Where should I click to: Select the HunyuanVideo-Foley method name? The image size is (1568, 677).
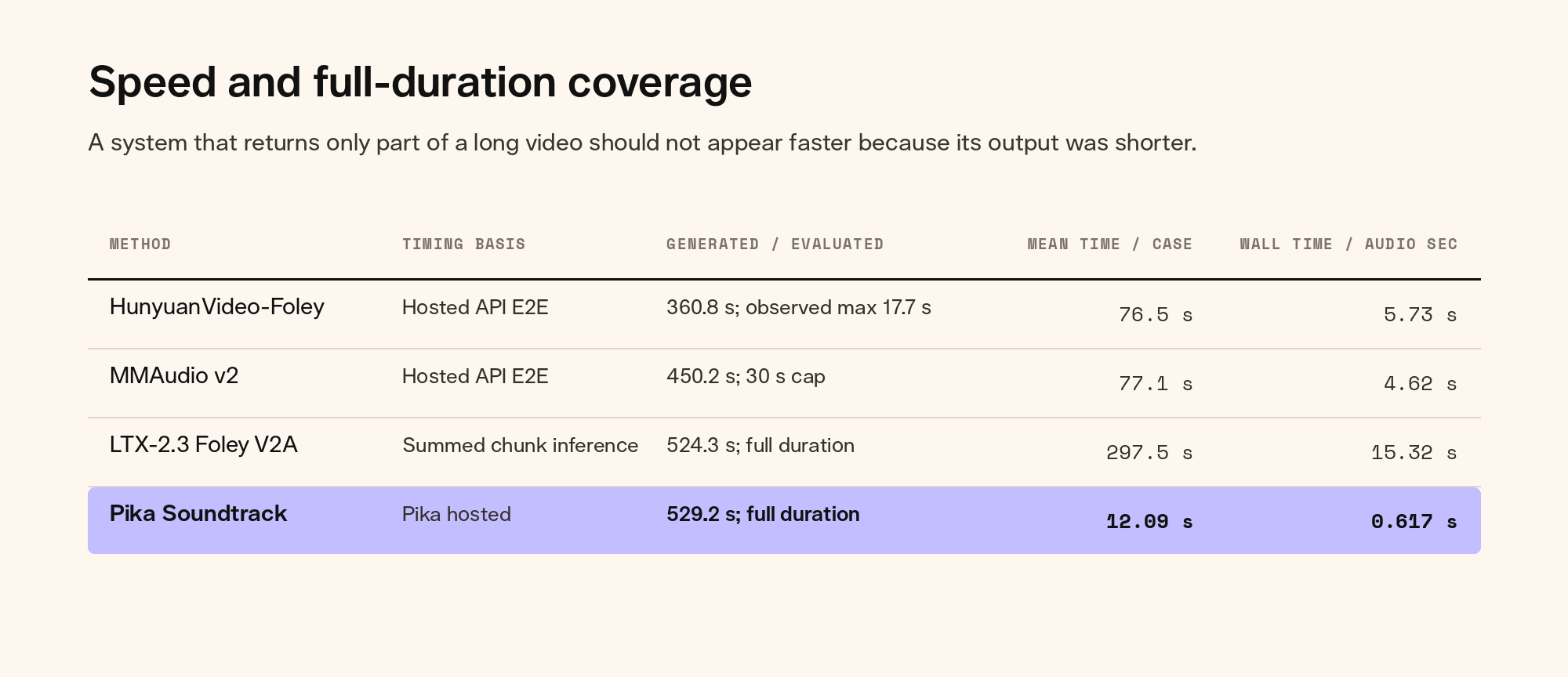[x=217, y=306]
